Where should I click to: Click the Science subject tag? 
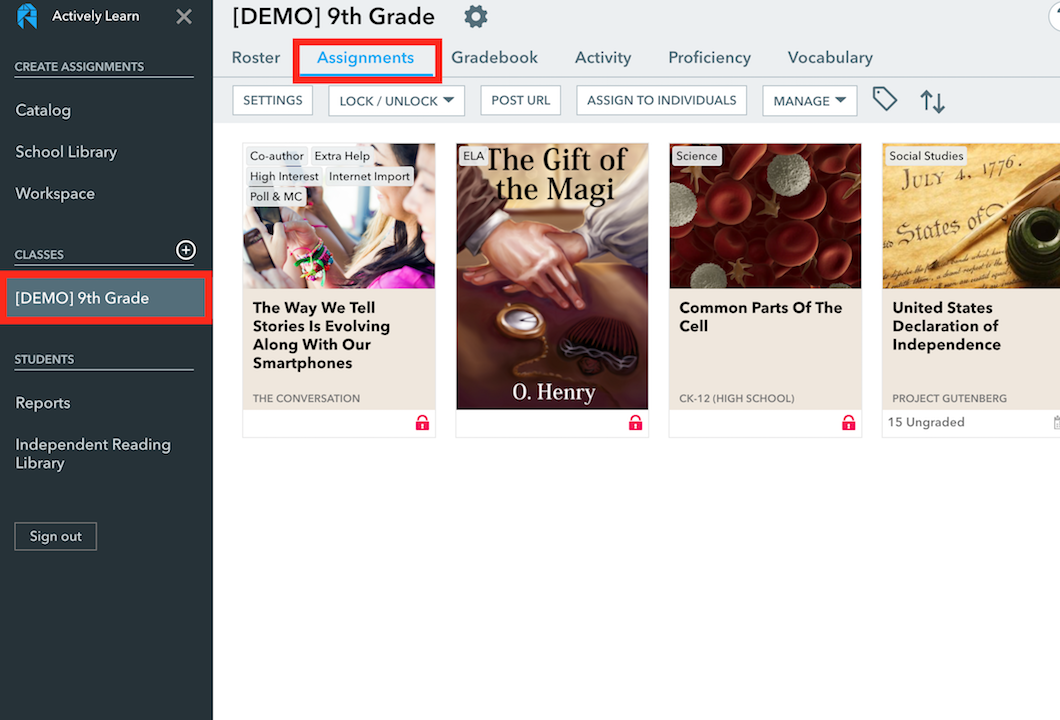pos(696,156)
